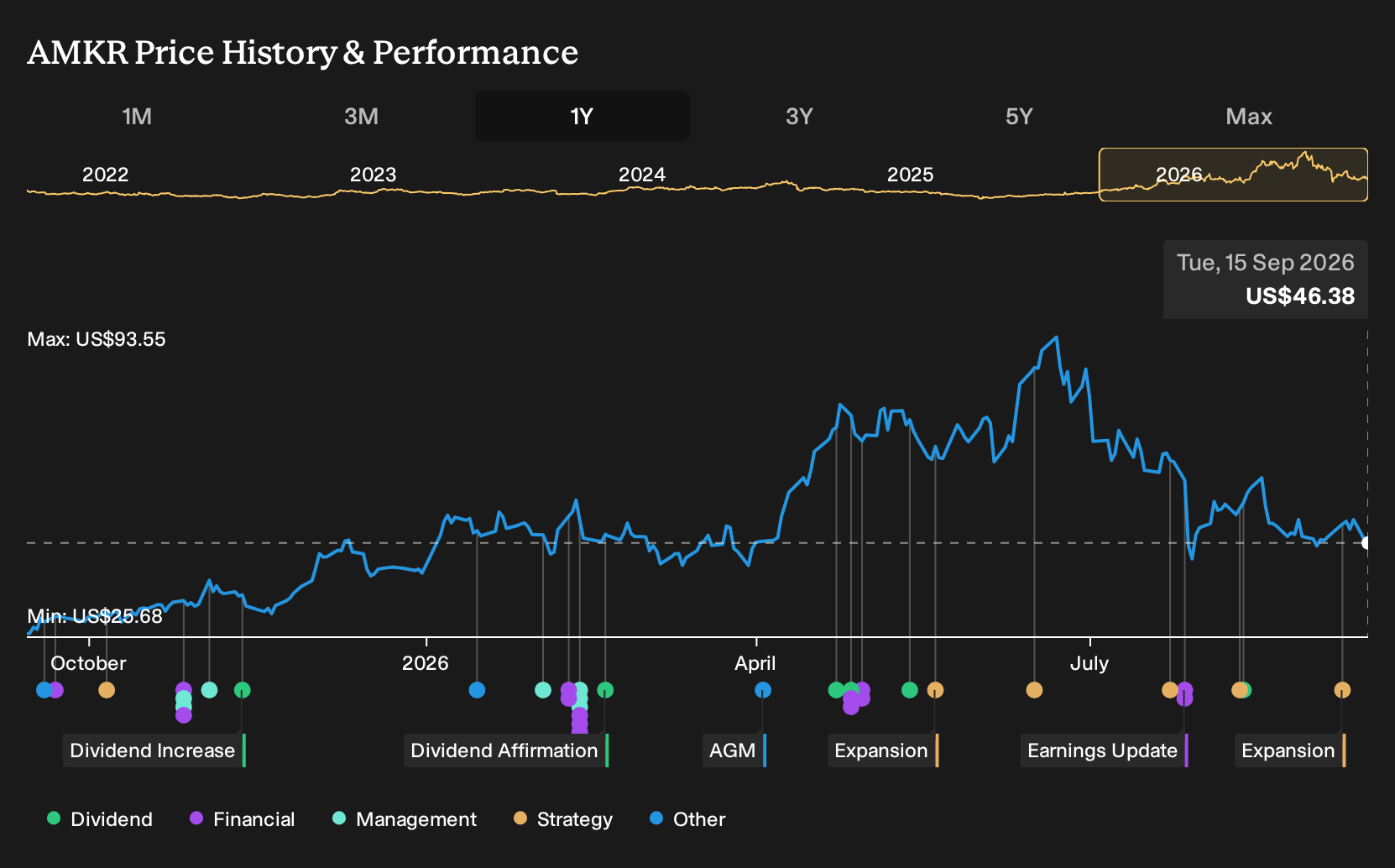The image size is (1395, 868).
Task: Click the green Dividend marker above Dividend Increase
Action: 243,690
